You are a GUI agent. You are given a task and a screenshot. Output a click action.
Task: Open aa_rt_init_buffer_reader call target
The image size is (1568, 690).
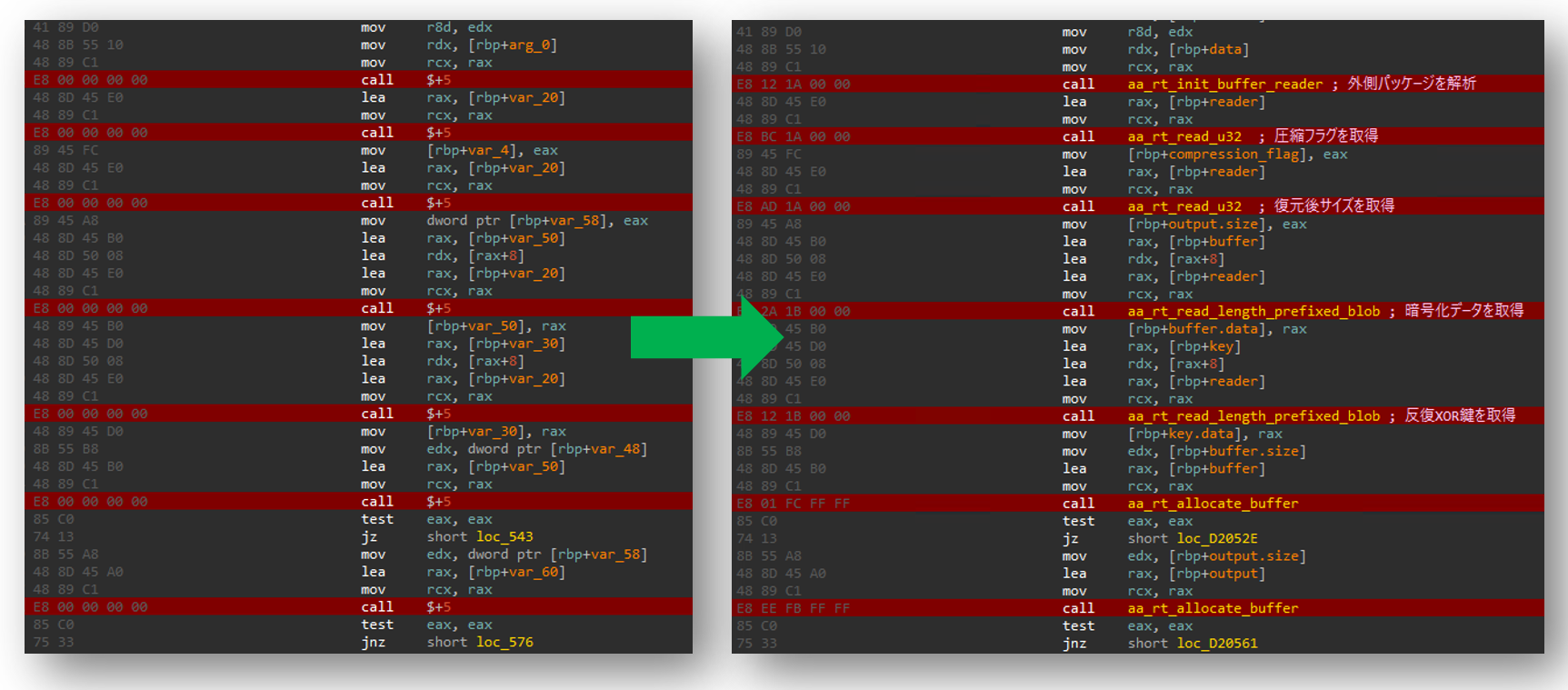[x=1225, y=85]
